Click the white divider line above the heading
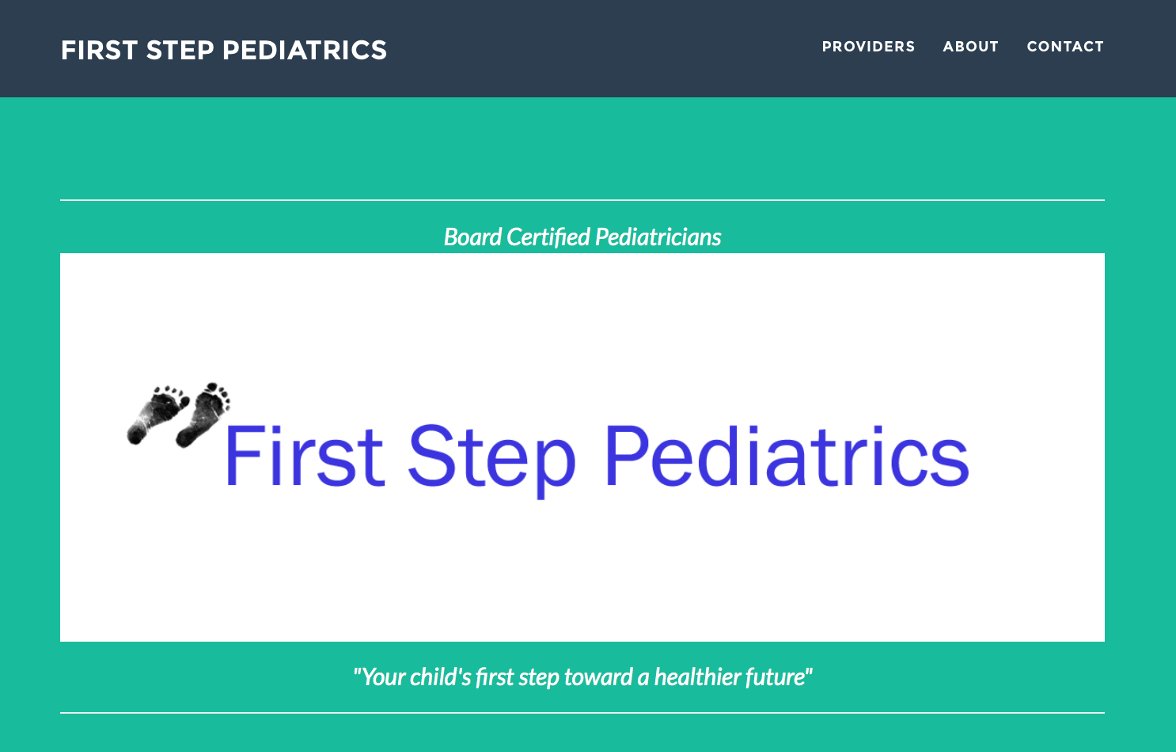1176x752 pixels. tap(582, 200)
